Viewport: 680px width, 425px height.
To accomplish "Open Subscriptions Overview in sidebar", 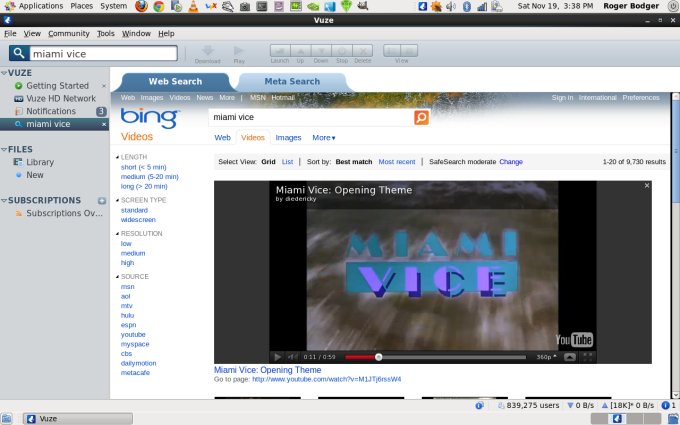I will click(64, 213).
